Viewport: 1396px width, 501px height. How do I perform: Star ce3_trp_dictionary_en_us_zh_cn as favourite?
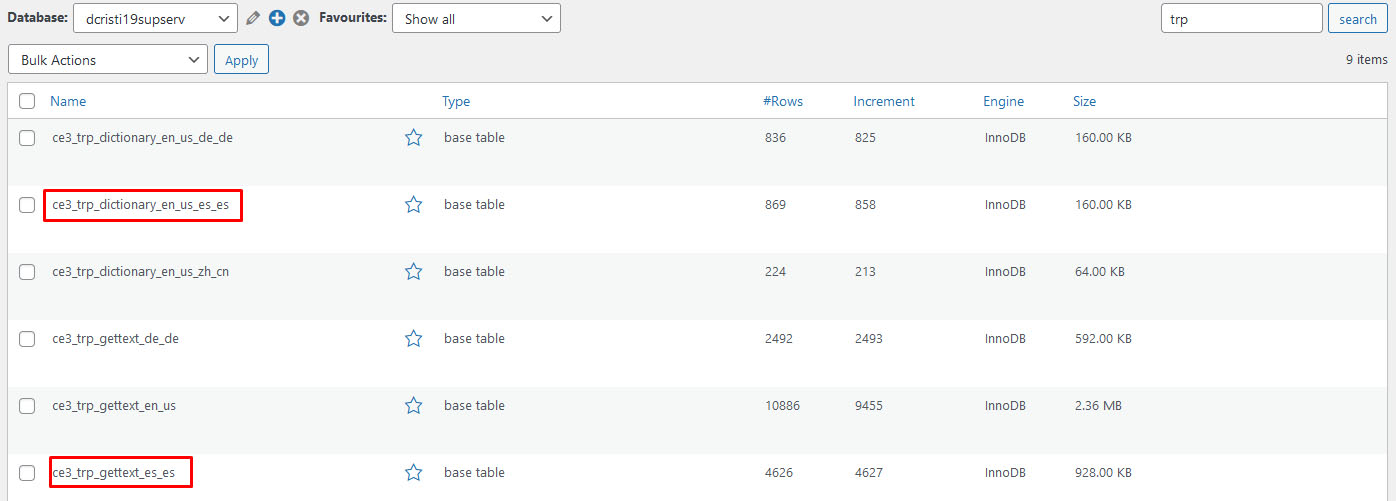413,272
